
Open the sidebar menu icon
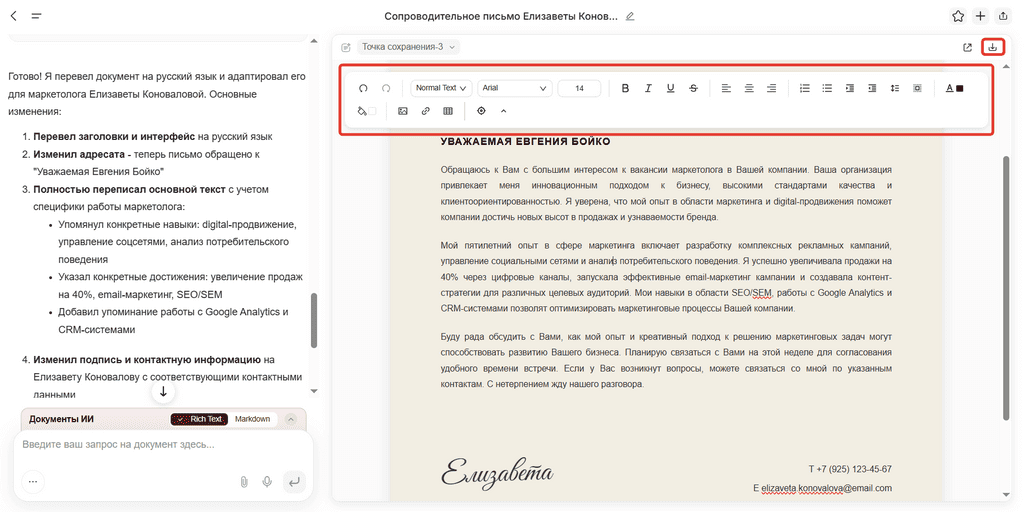(37, 16)
